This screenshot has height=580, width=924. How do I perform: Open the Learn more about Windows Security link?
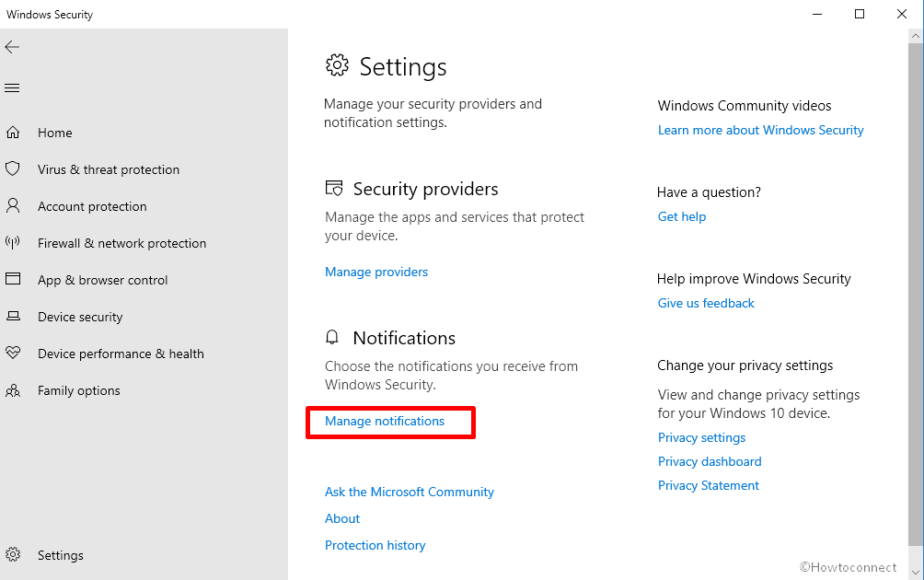(760, 130)
